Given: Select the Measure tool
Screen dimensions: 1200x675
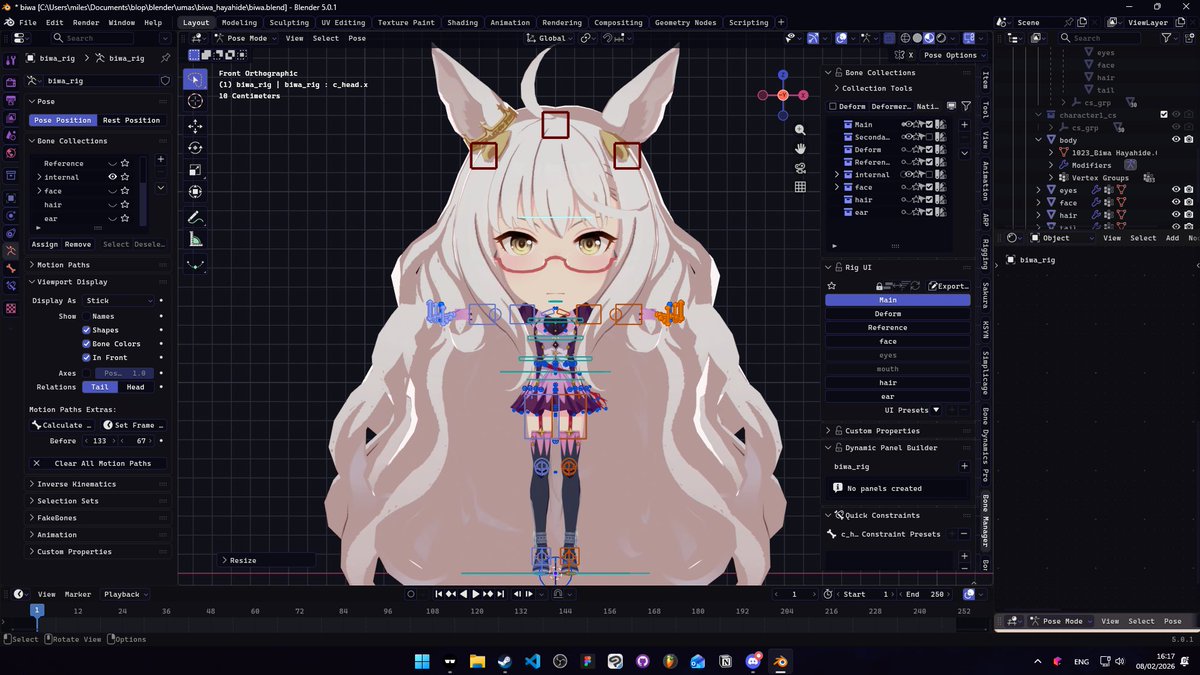Looking at the screenshot, I should 196,240.
